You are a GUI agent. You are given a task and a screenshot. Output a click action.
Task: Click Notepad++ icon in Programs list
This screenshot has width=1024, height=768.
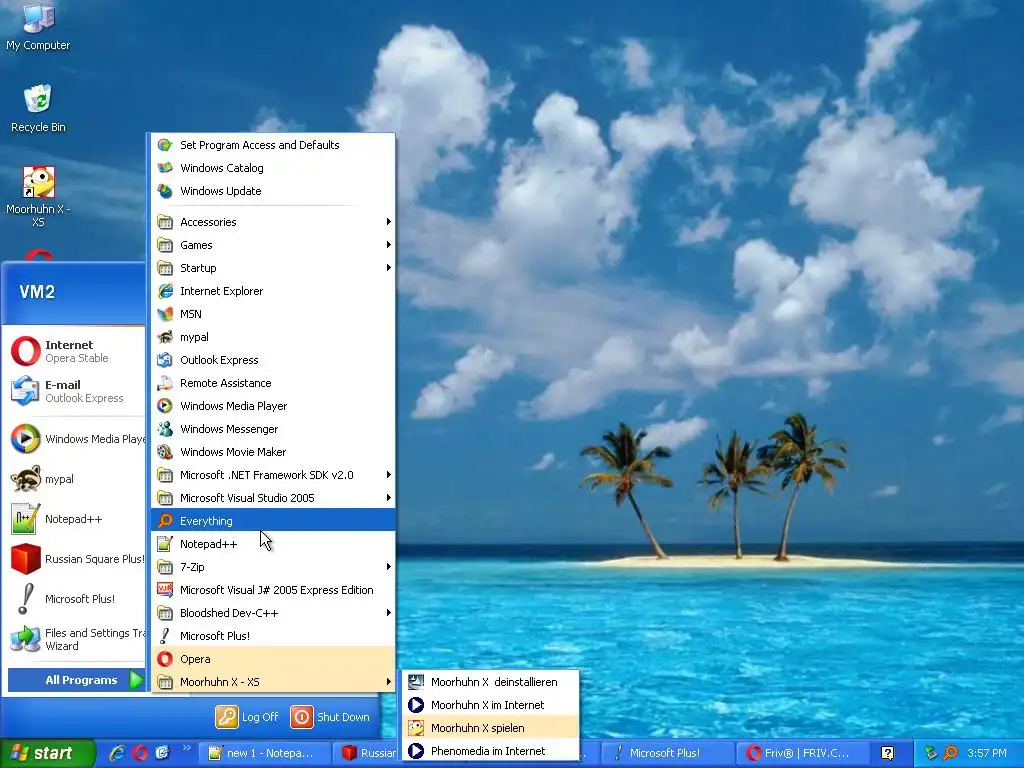point(165,544)
